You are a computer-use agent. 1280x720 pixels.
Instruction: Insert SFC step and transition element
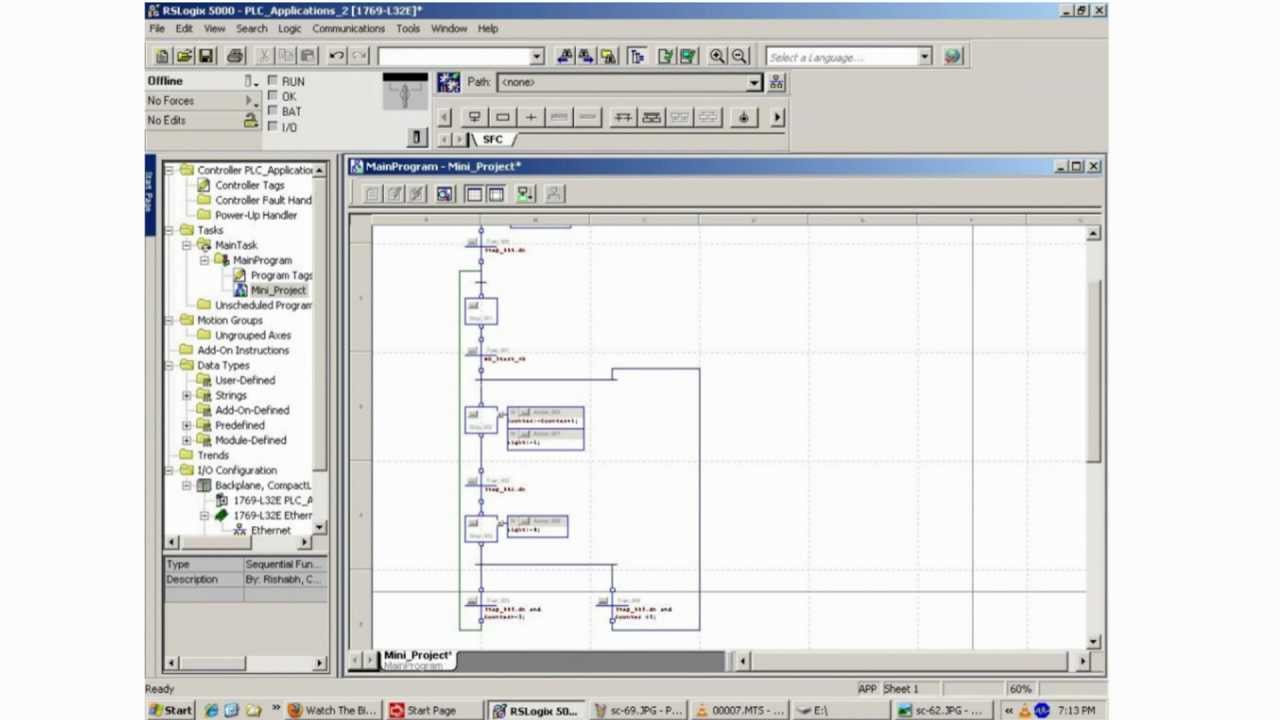[x=475, y=117]
